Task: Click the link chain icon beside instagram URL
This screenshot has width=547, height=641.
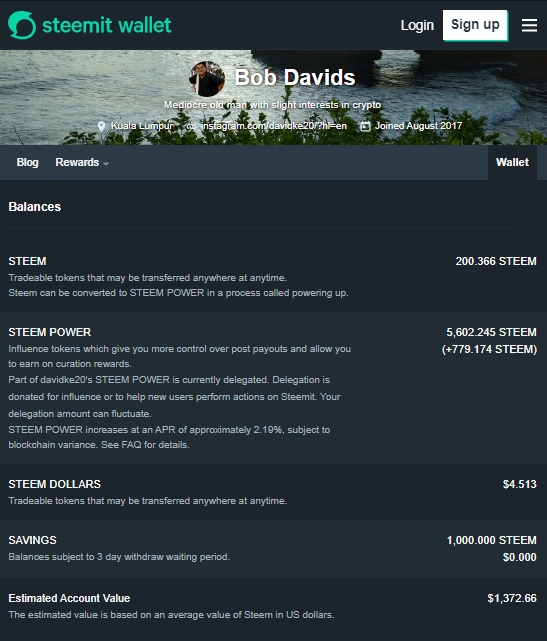Action: tap(191, 126)
